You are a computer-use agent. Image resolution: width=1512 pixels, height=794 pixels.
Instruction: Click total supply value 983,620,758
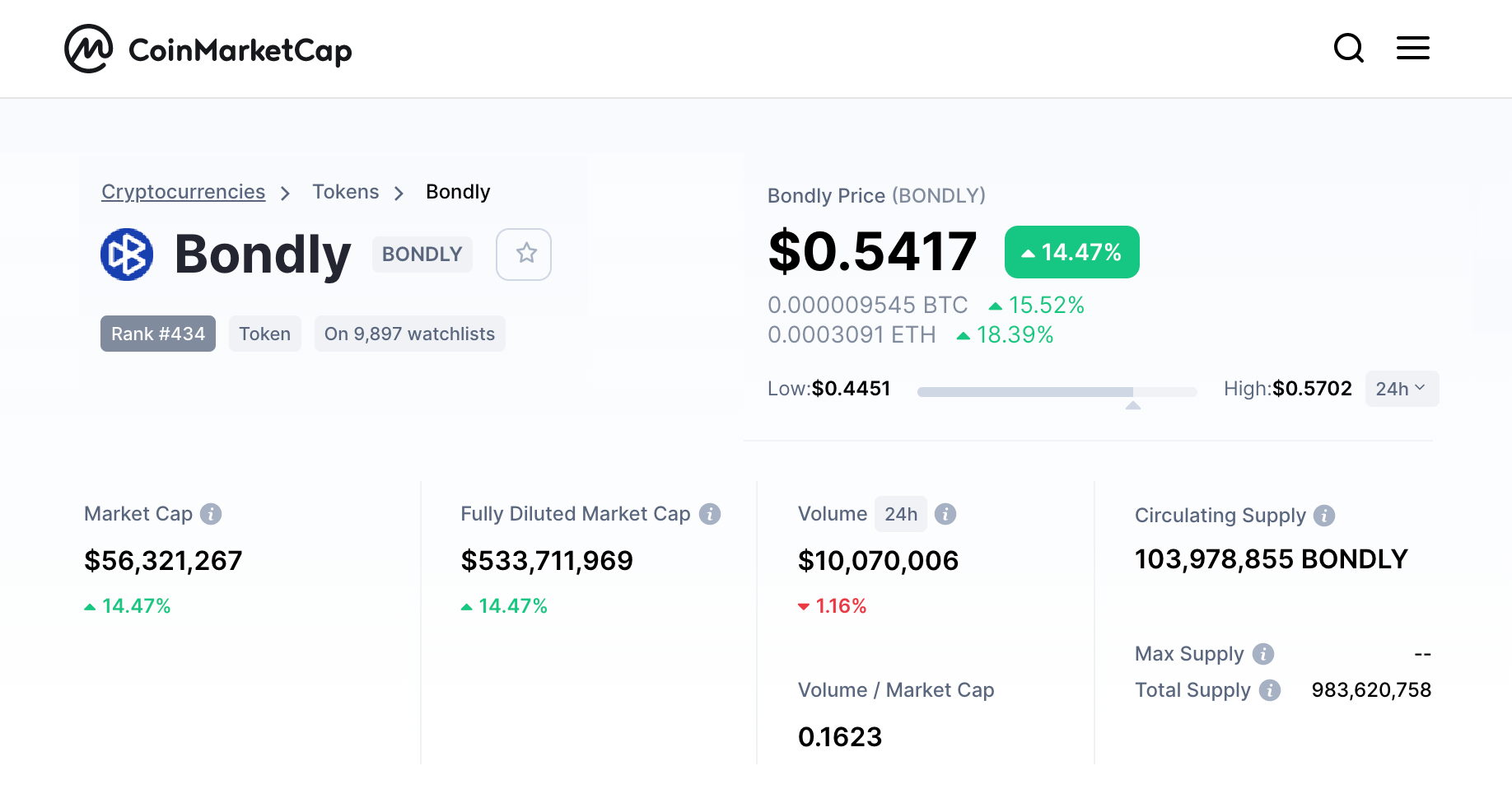click(1371, 690)
